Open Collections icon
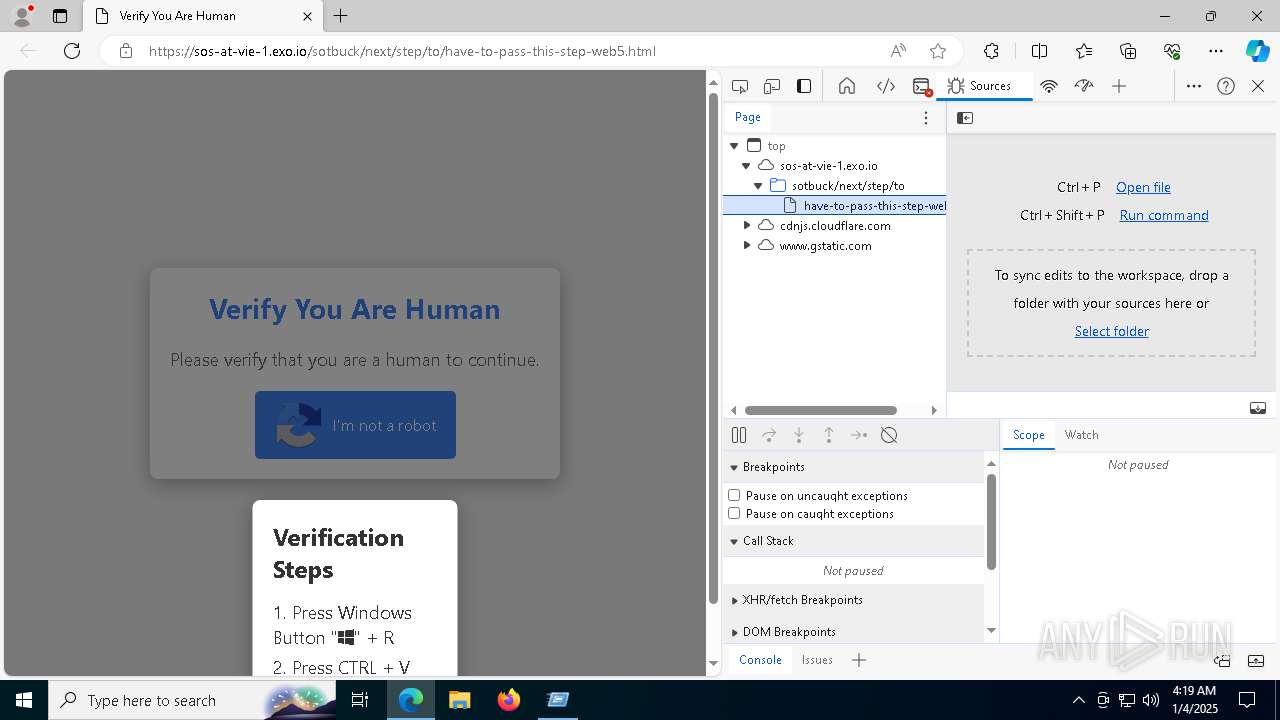 pyautogui.click(x=1128, y=51)
